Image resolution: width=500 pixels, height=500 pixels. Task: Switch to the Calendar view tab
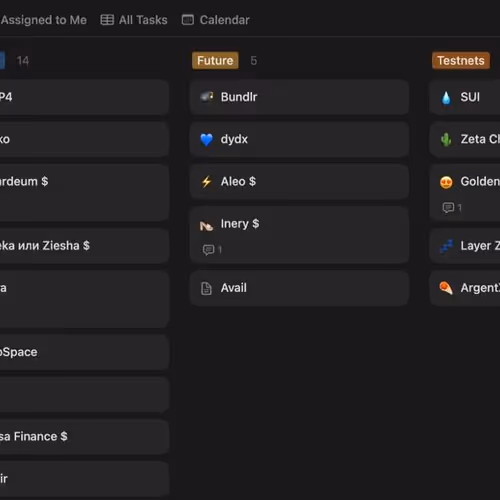click(x=215, y=20)
